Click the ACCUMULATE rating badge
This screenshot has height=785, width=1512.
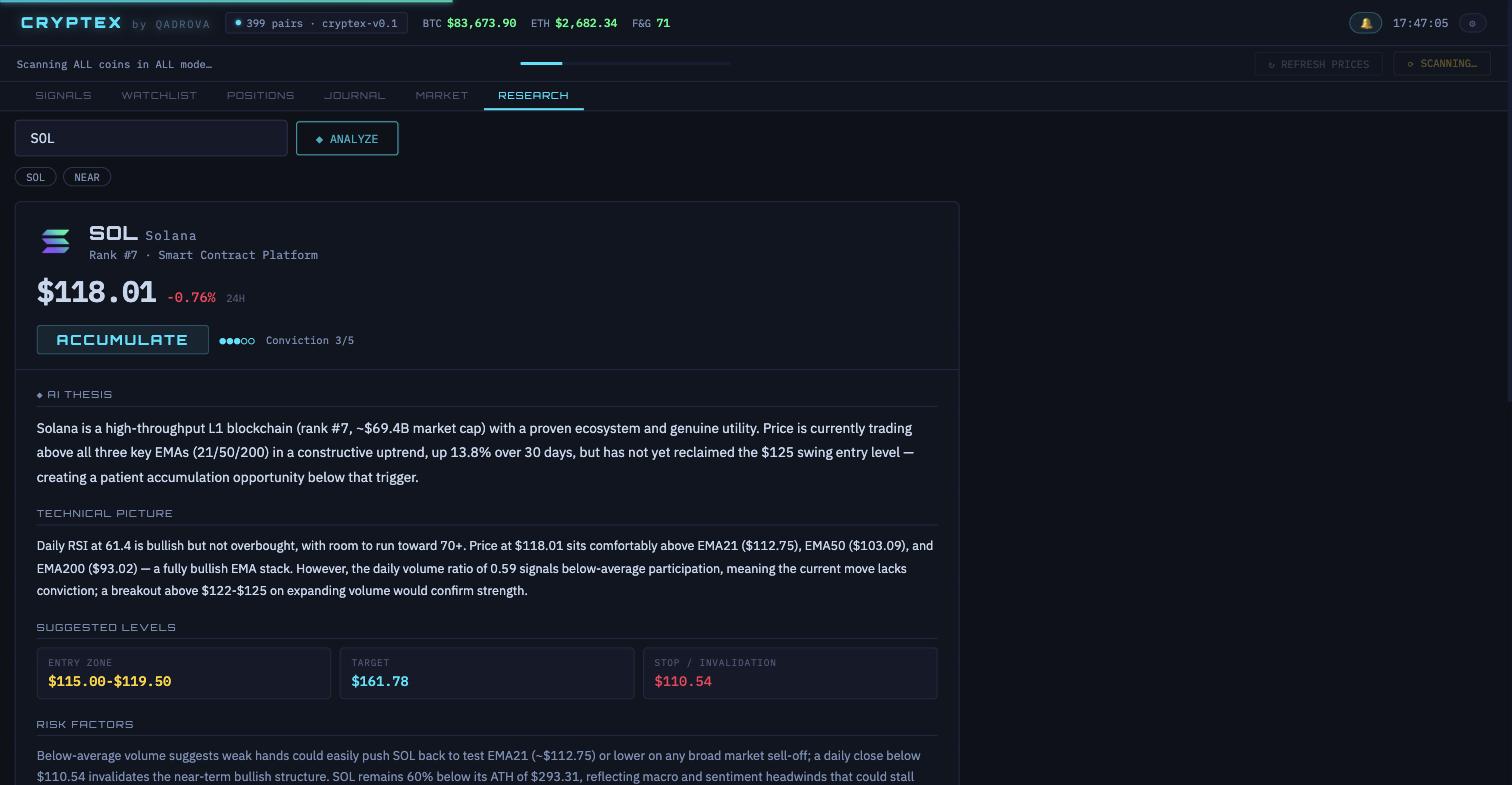click(x=123, y=340)
